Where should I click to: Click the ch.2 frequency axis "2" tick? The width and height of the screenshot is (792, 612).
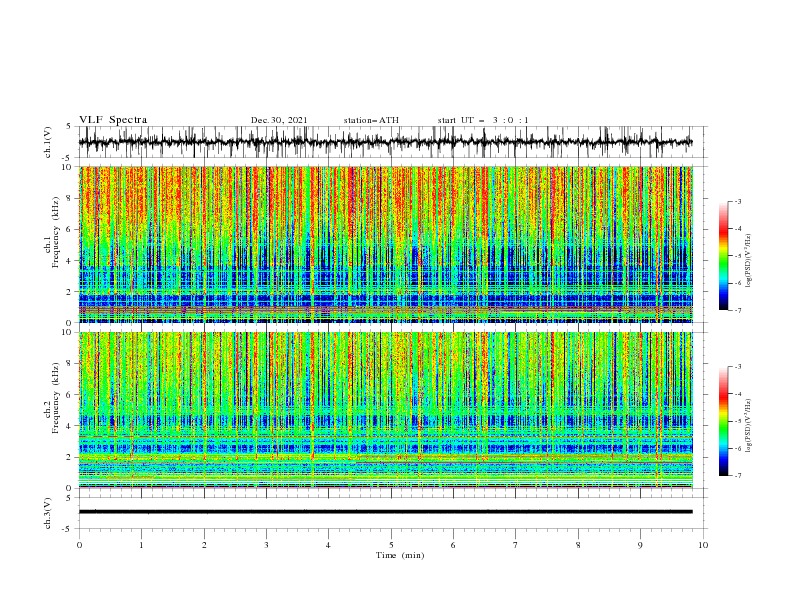[x=70, y=457]
